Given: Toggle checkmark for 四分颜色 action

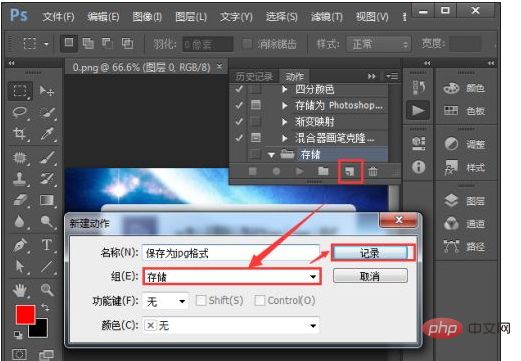Looking at the screenshot, I should 239,89.
